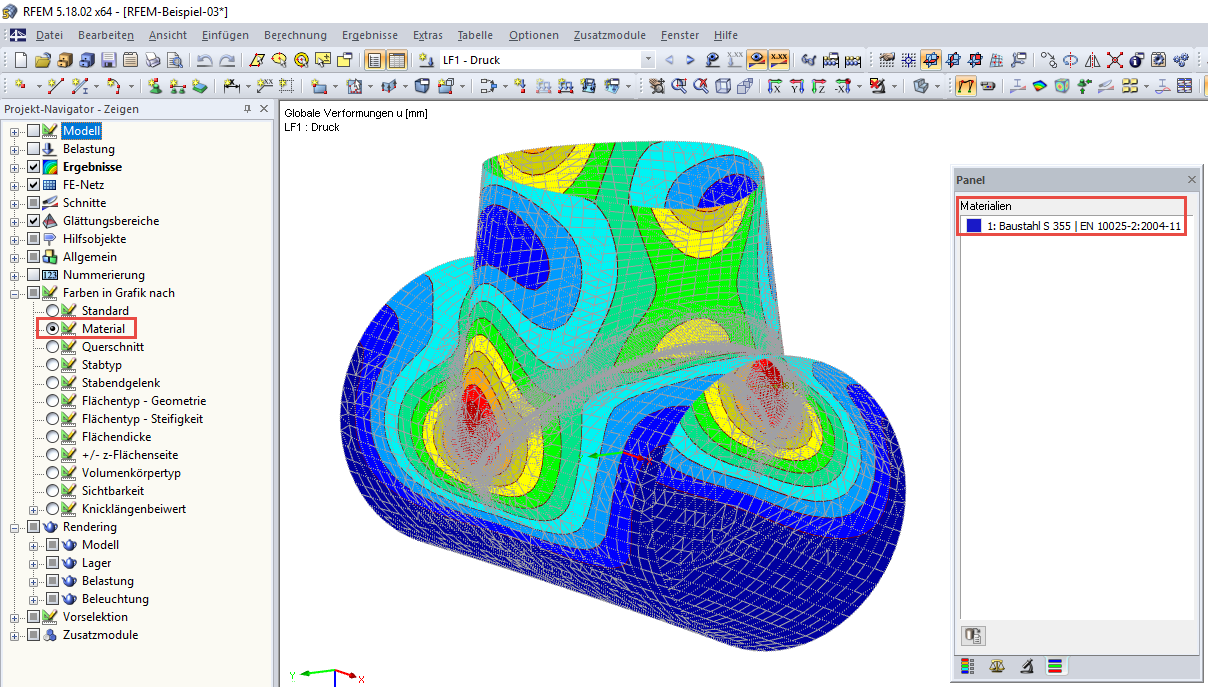This screenshot has height=687, width=1208.
Task: Click the handshake icon in top toolbar
Action: 886,60
